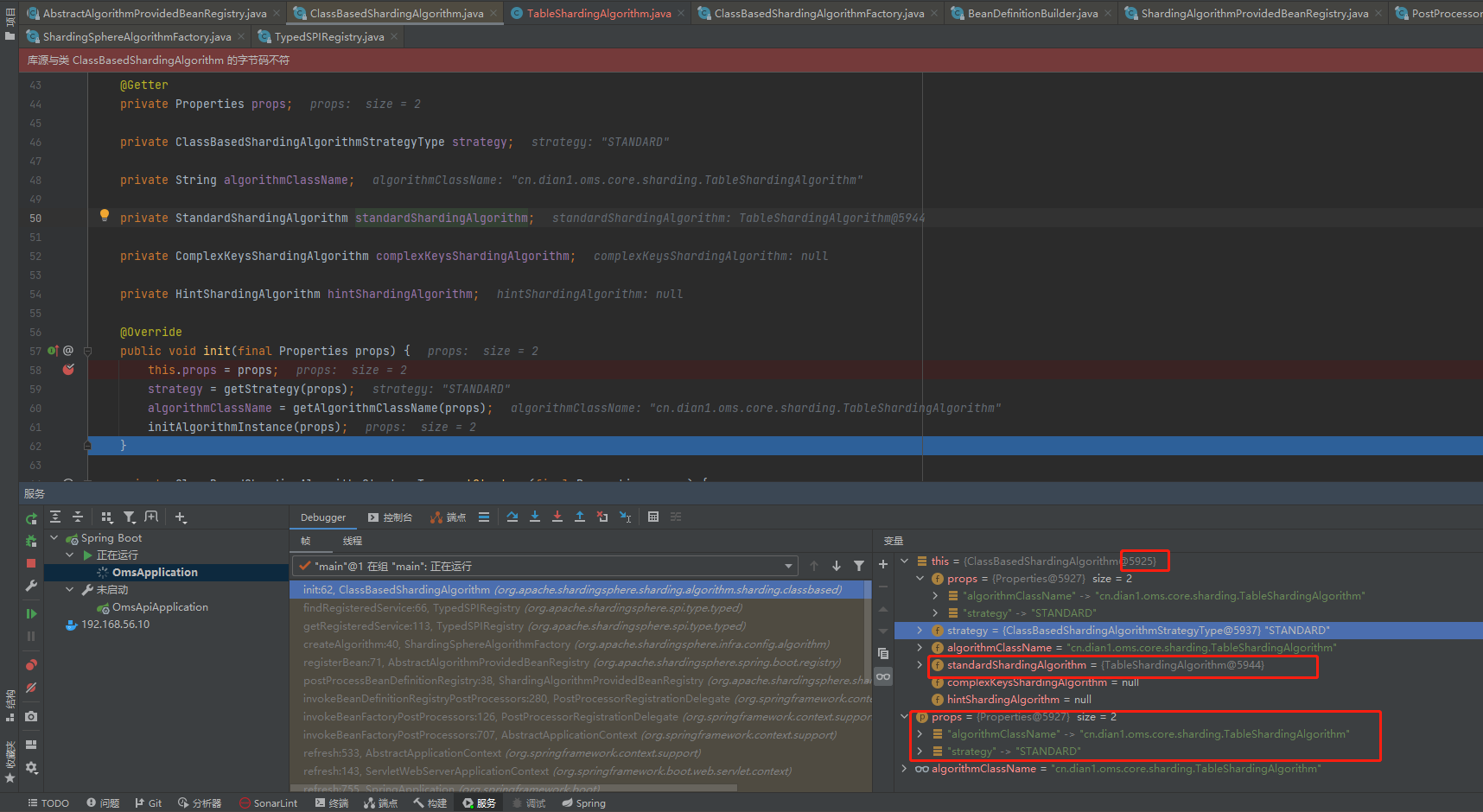This screenshot has width=1483, height=812.
Task: Switch to the 端点 endpoints tab
Action: tap(449, 517)
